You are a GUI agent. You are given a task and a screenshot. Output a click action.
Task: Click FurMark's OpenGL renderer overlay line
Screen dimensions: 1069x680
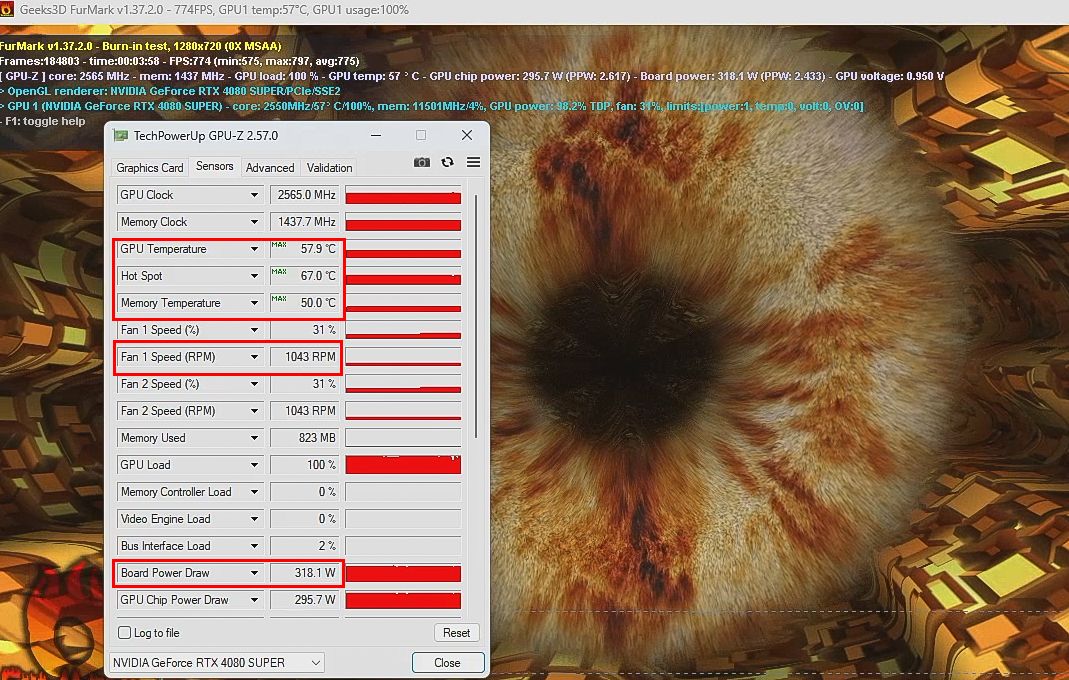(170, 91)
